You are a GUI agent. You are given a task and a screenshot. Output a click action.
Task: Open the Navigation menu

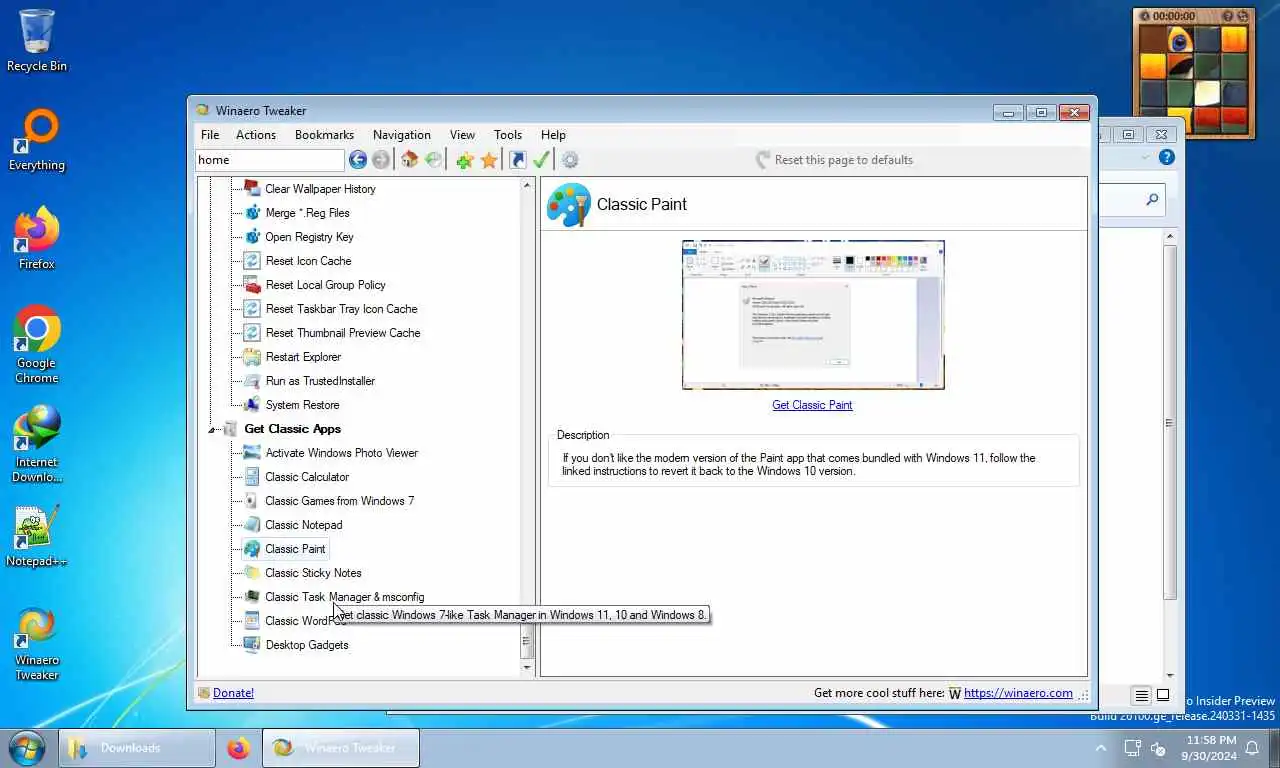coord(402,135)
